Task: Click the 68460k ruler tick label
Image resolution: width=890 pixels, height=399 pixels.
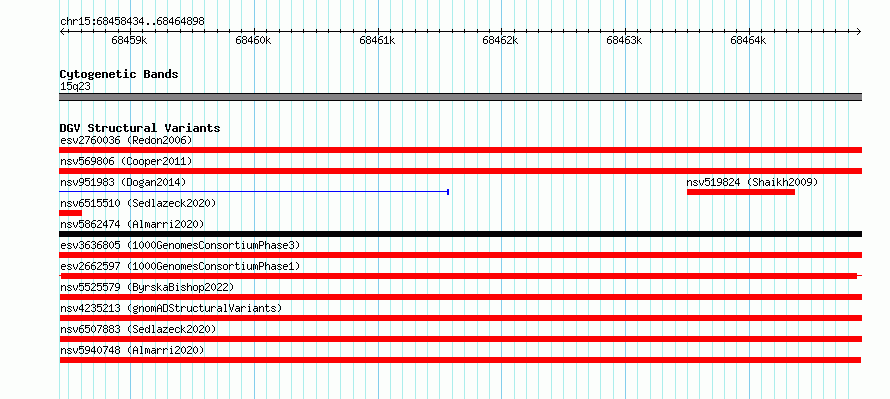Action: click(x=254, y=41)
